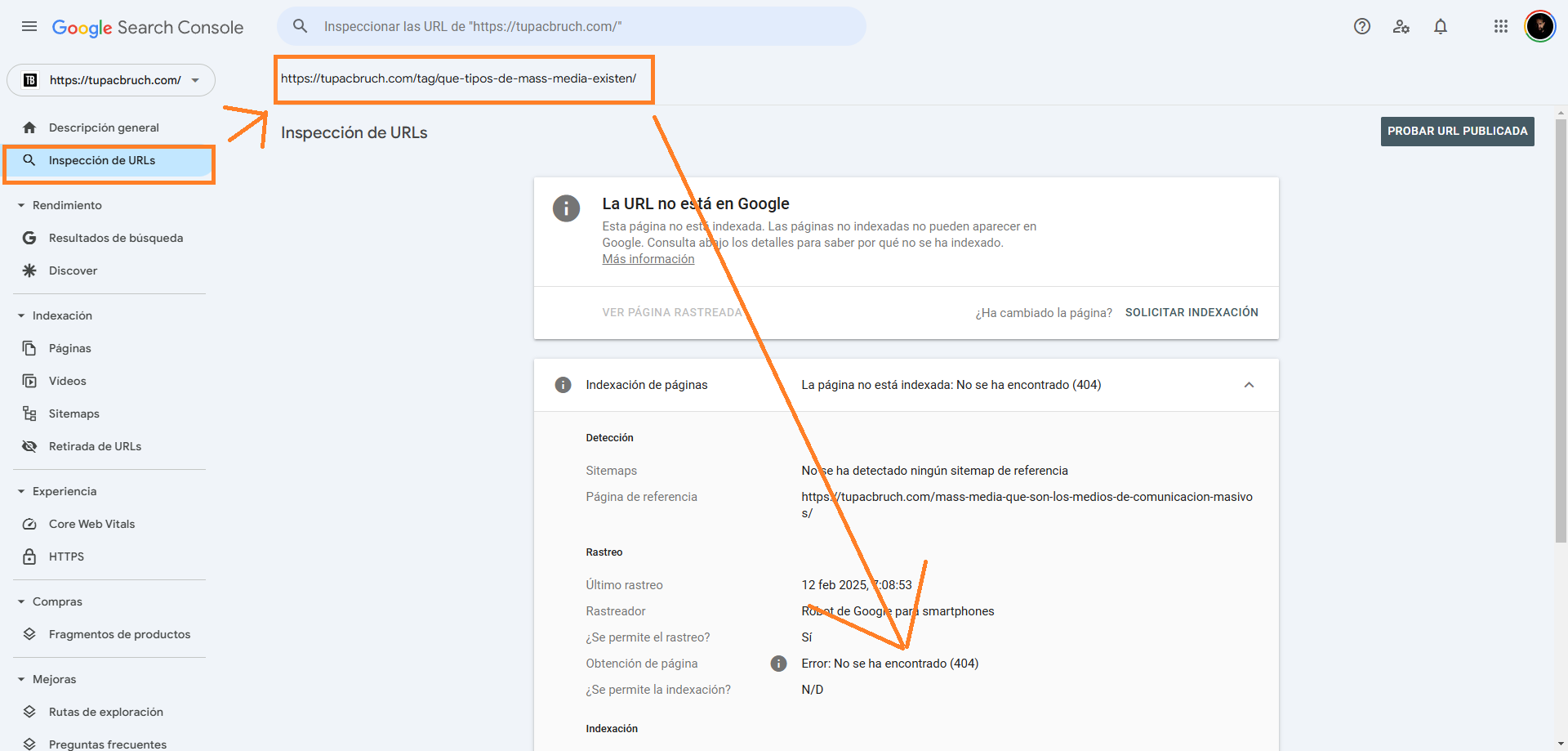The image size is (1568, 751).
Task: Click the URL inspection search field
Action: [572, 26]
